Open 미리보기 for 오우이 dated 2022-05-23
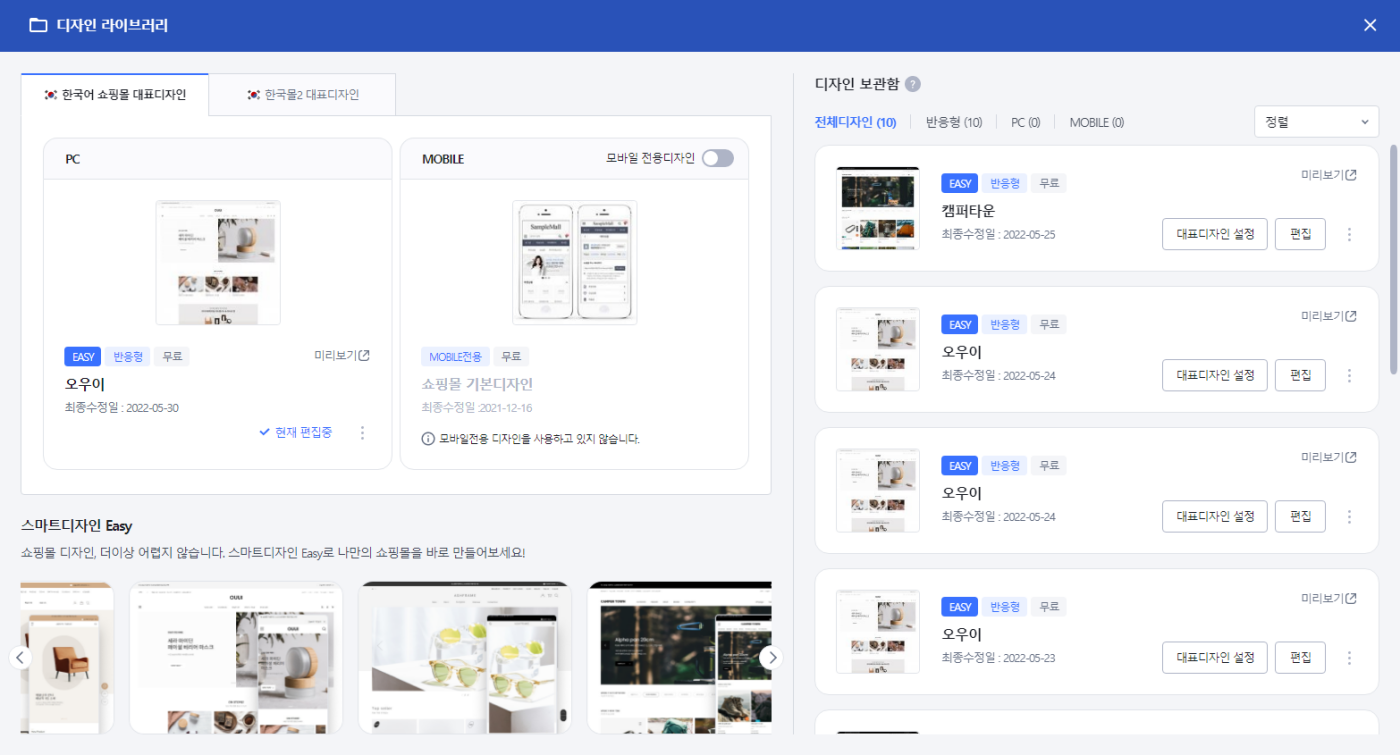The height and width of the screenshot is (755, 1400). coord(1329,598)
